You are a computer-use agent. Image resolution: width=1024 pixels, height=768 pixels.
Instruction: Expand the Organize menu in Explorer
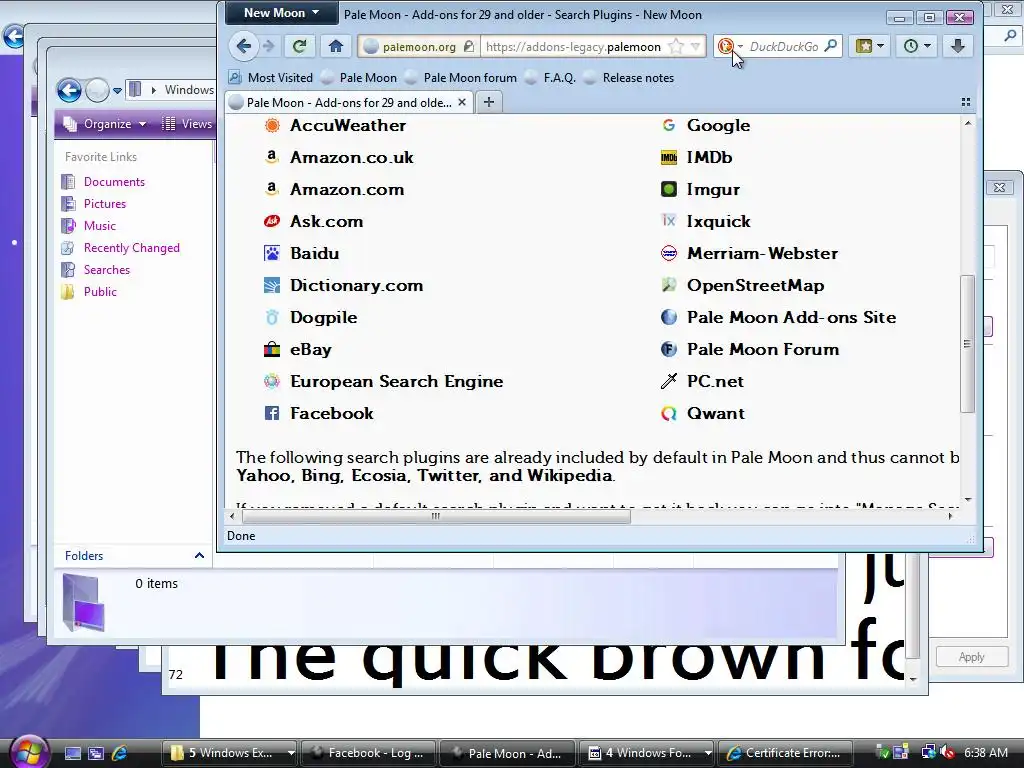tap(104, 124)
